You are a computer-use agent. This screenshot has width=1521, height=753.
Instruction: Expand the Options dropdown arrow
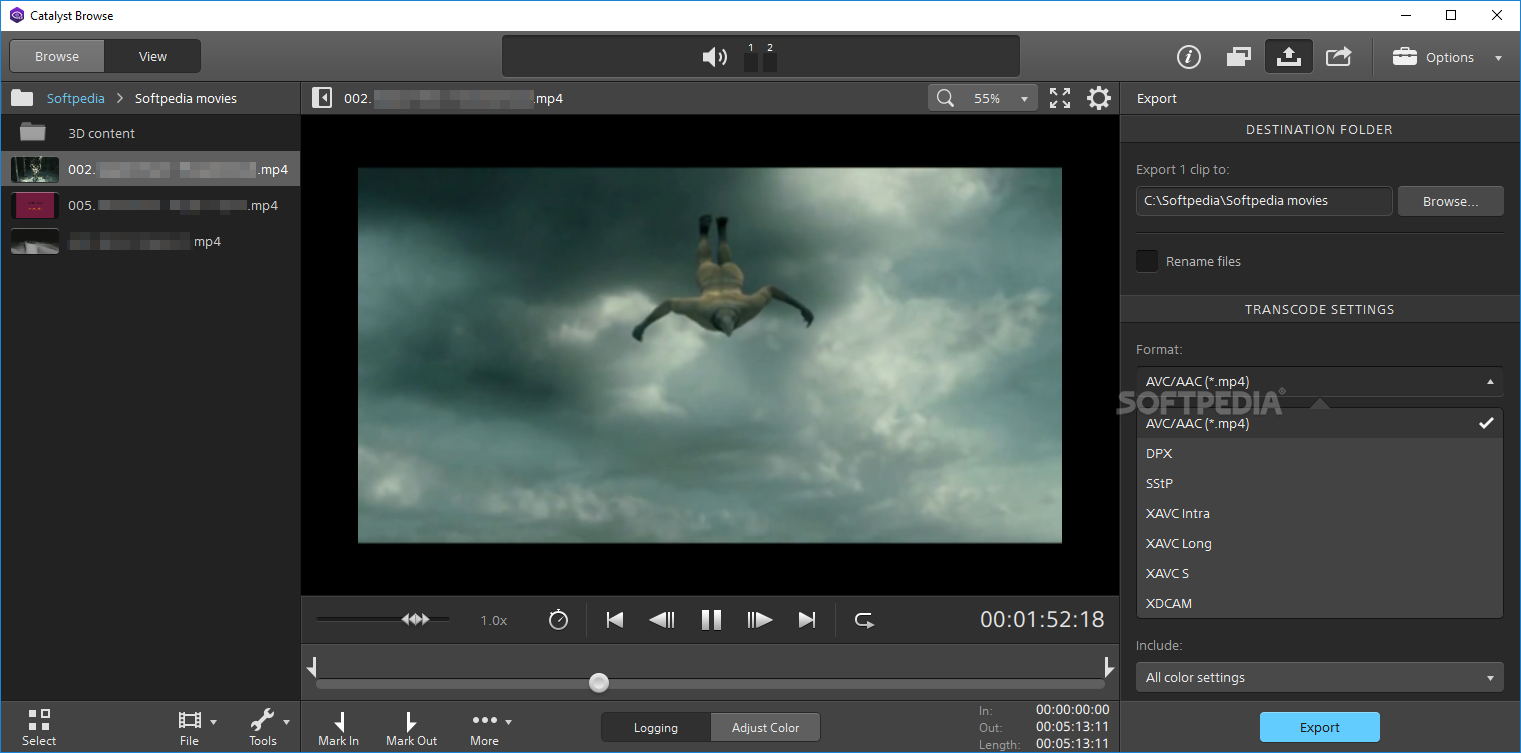pyautogui.click(x=1498, y=58)
